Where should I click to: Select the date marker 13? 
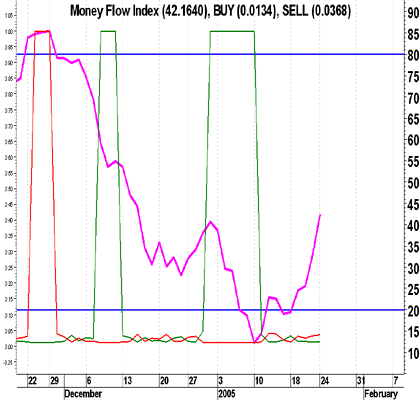coord(127,381)
